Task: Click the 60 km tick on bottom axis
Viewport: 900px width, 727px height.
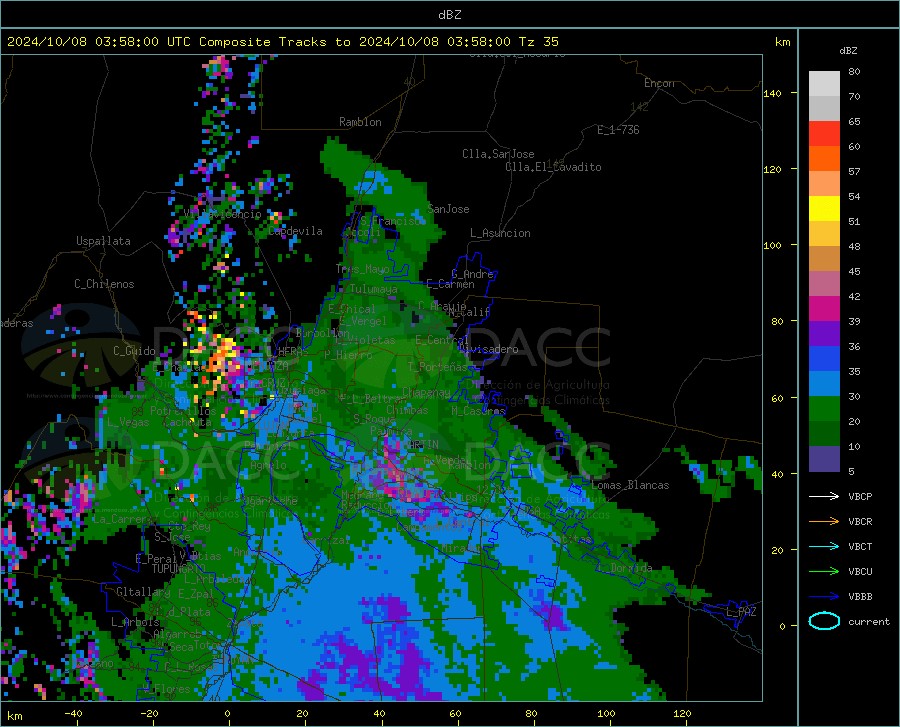Action: click(455, 713)
